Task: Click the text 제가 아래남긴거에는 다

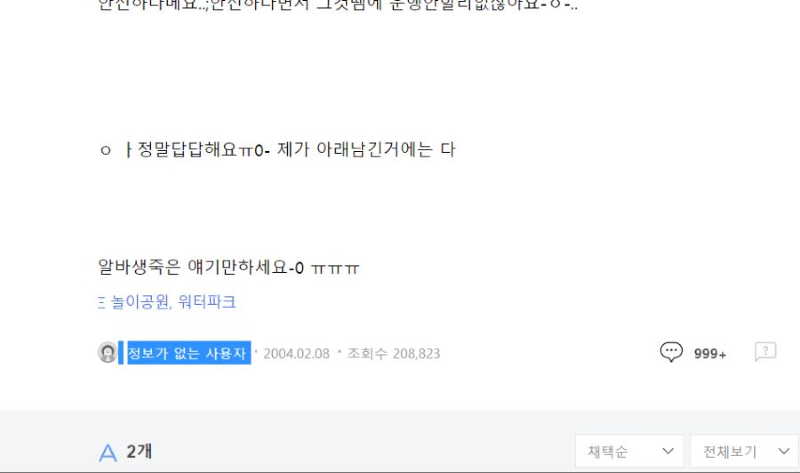Action: pyautogui.click(x=366, y=150)
